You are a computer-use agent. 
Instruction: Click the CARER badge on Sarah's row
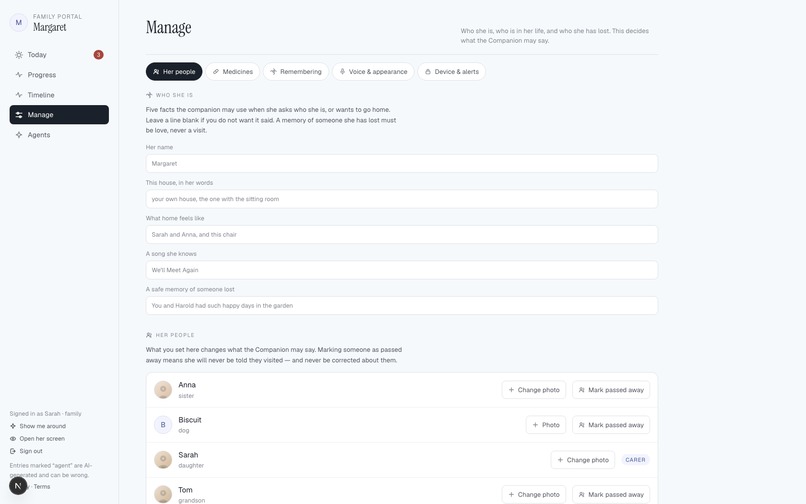tap(635, 460)
